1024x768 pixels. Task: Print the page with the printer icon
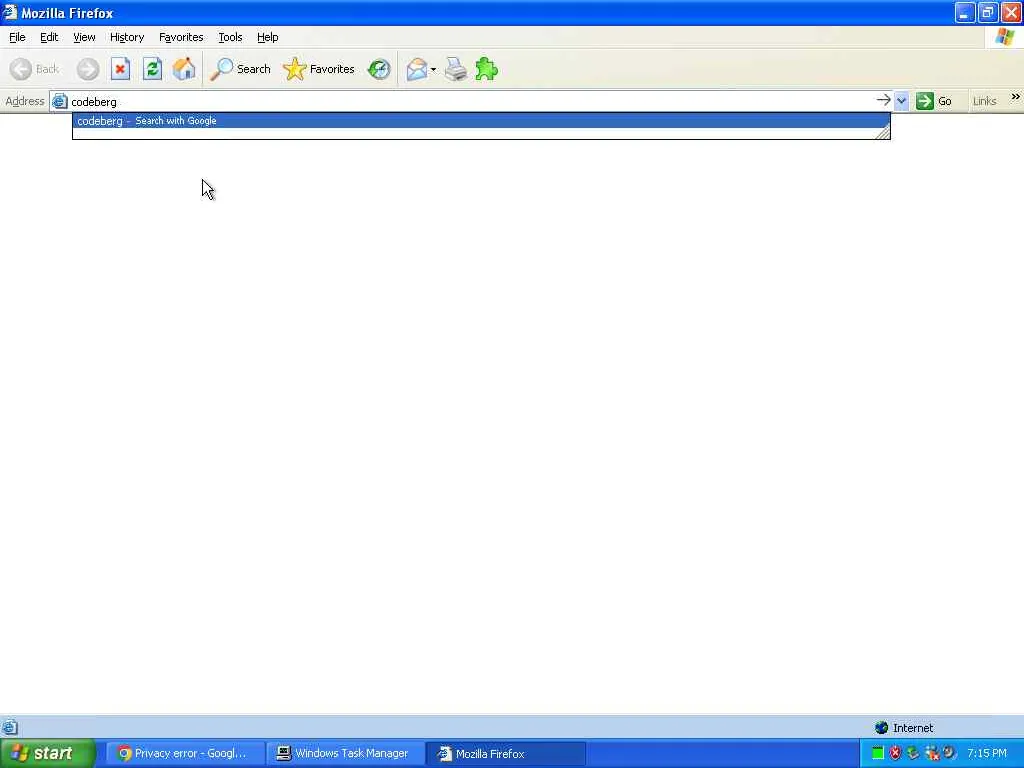[456, 69]
